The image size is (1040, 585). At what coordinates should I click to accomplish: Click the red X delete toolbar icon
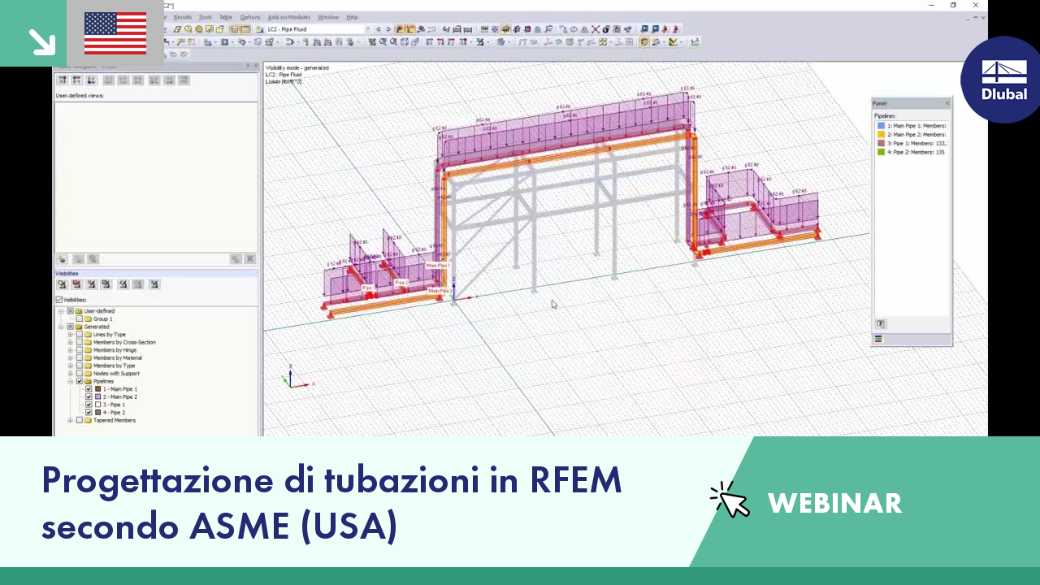pos(596,29)
